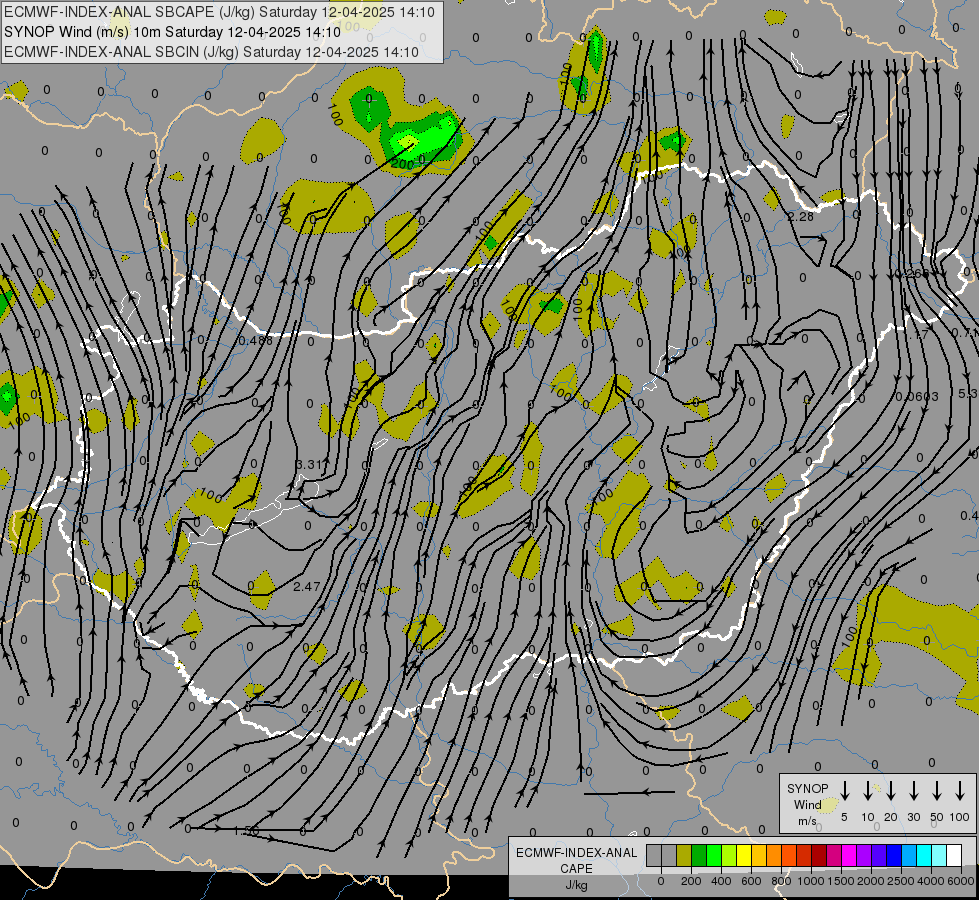This screenshot has height=900, width=979.
Task: Select the 'ECMWF-INDEX-ANAL SBCAPE' title line
Action: [x=219, y=12]
